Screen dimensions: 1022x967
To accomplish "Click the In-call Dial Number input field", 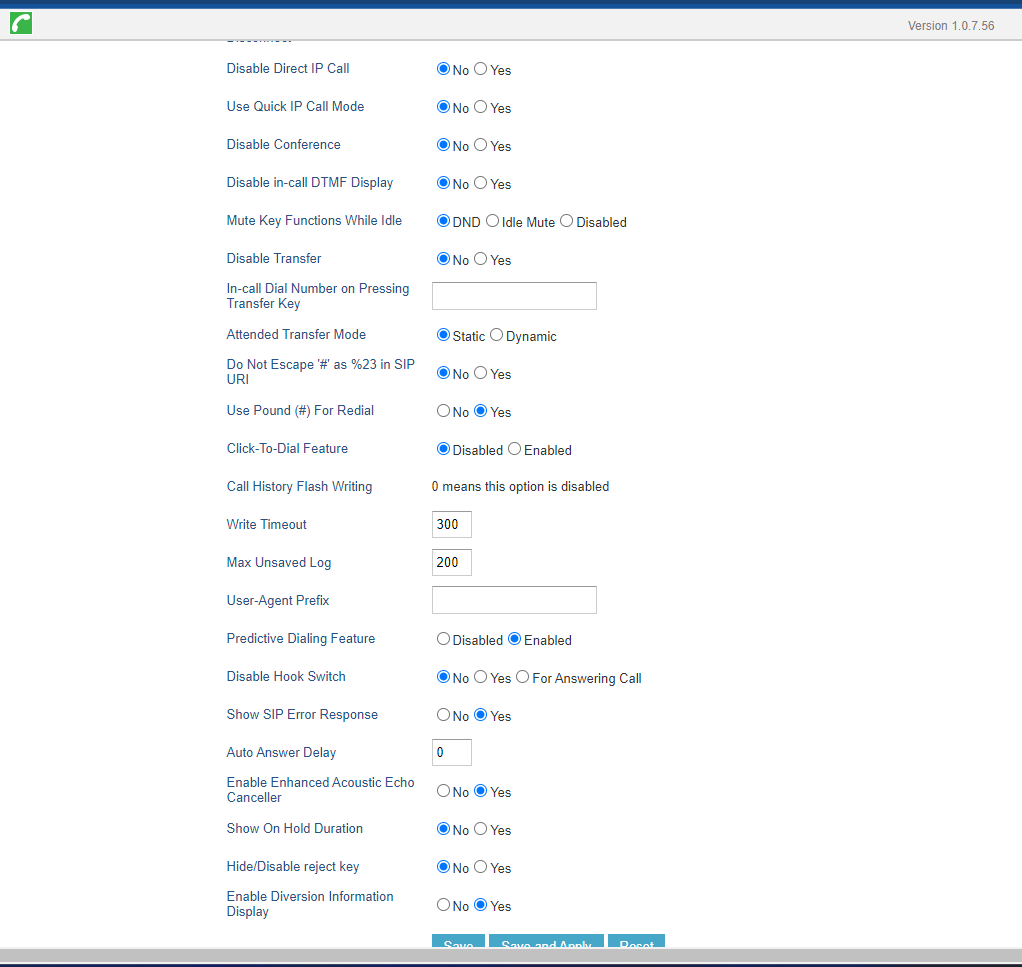I will (514, 296).
